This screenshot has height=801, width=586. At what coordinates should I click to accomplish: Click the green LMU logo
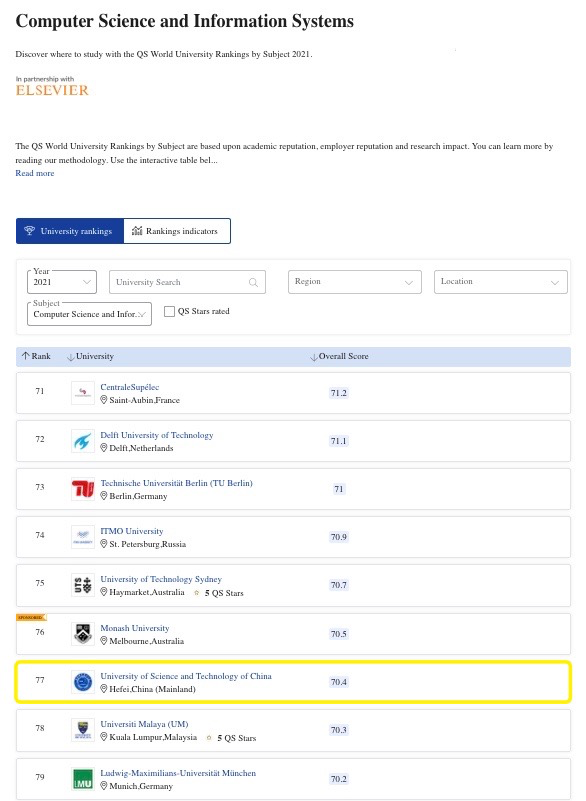click(x=83, y=779)
